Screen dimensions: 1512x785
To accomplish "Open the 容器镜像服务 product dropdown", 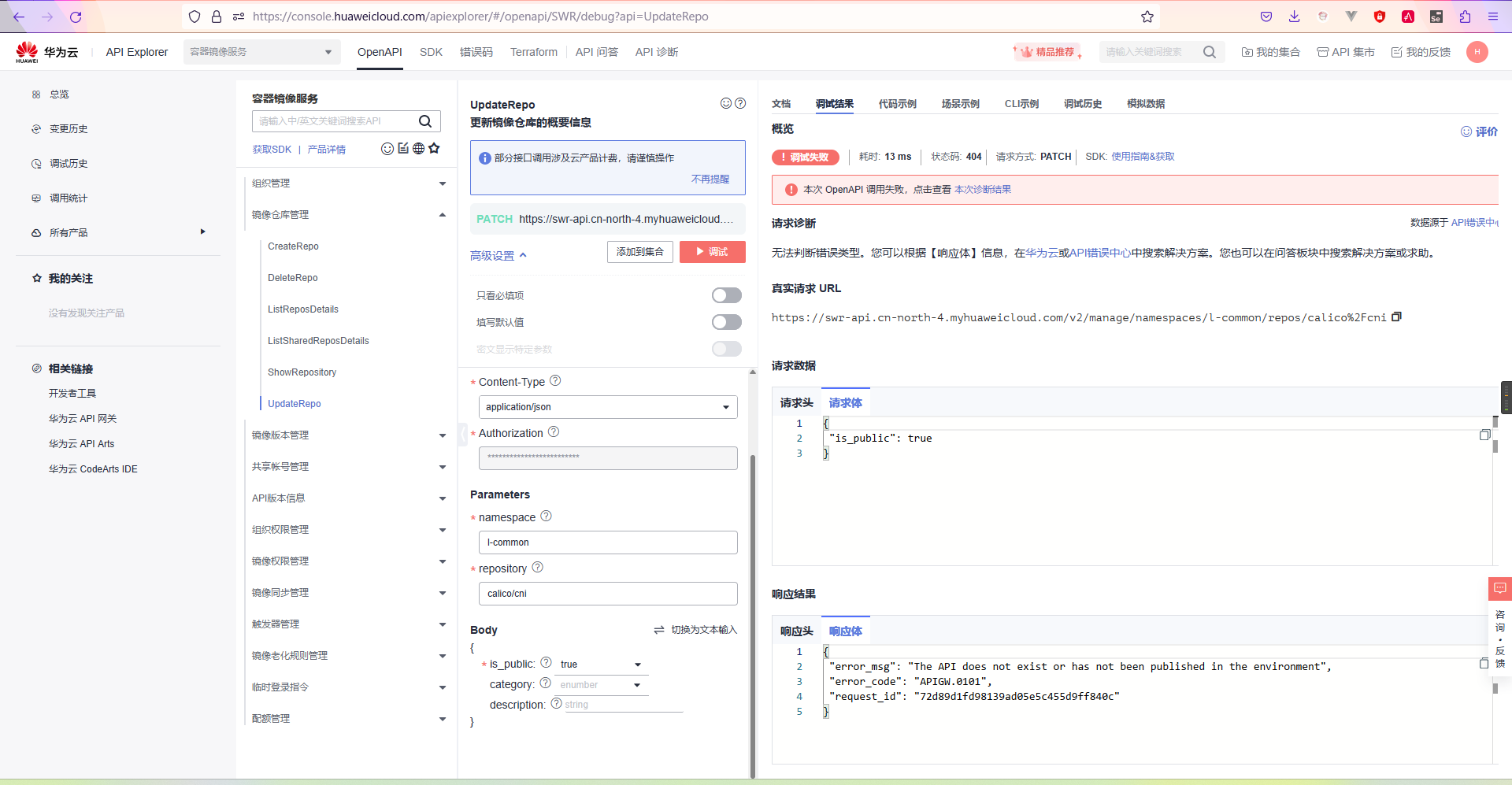I will 262,52.
